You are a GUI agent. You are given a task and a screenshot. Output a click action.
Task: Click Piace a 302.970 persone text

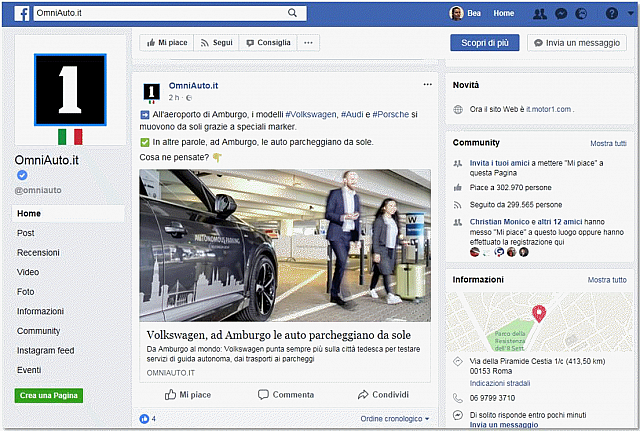coord(510,188)
